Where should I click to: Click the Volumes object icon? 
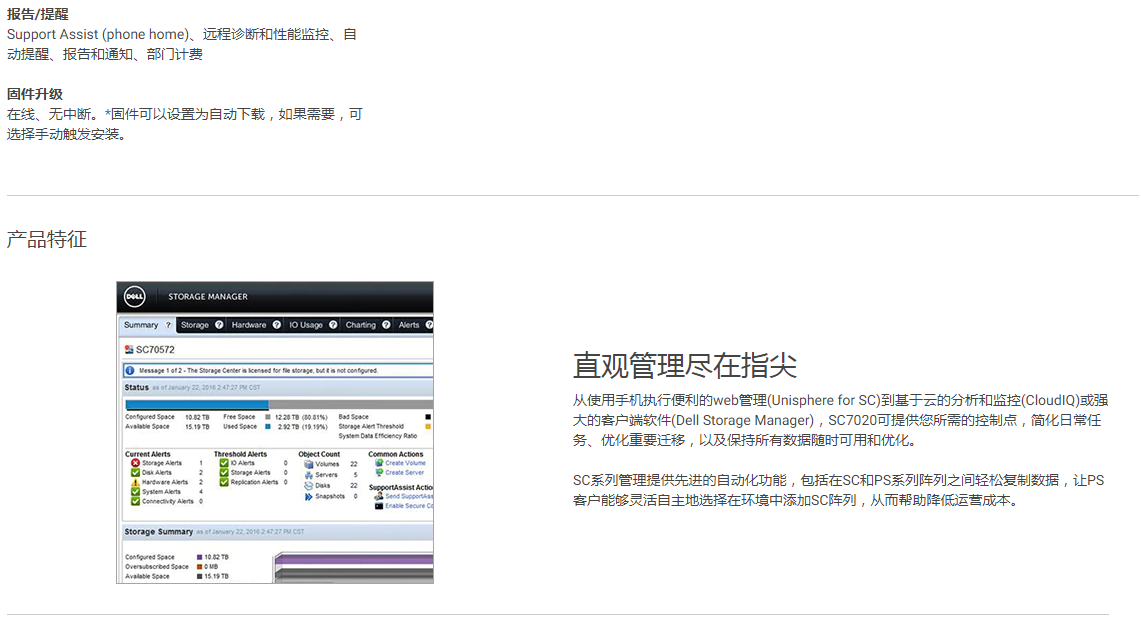[x=309, y=464]
